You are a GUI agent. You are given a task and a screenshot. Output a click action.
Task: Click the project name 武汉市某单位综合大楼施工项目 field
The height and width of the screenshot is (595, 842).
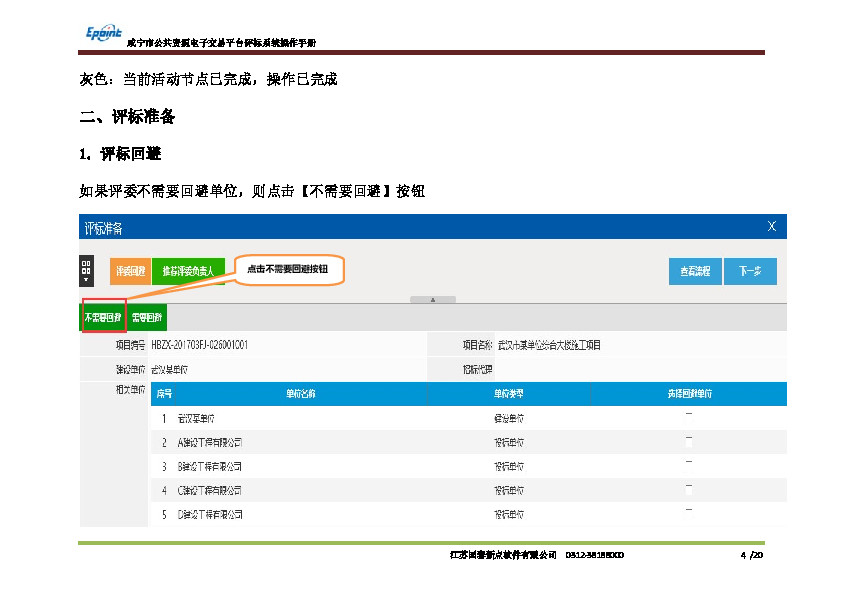pos(548,345)
